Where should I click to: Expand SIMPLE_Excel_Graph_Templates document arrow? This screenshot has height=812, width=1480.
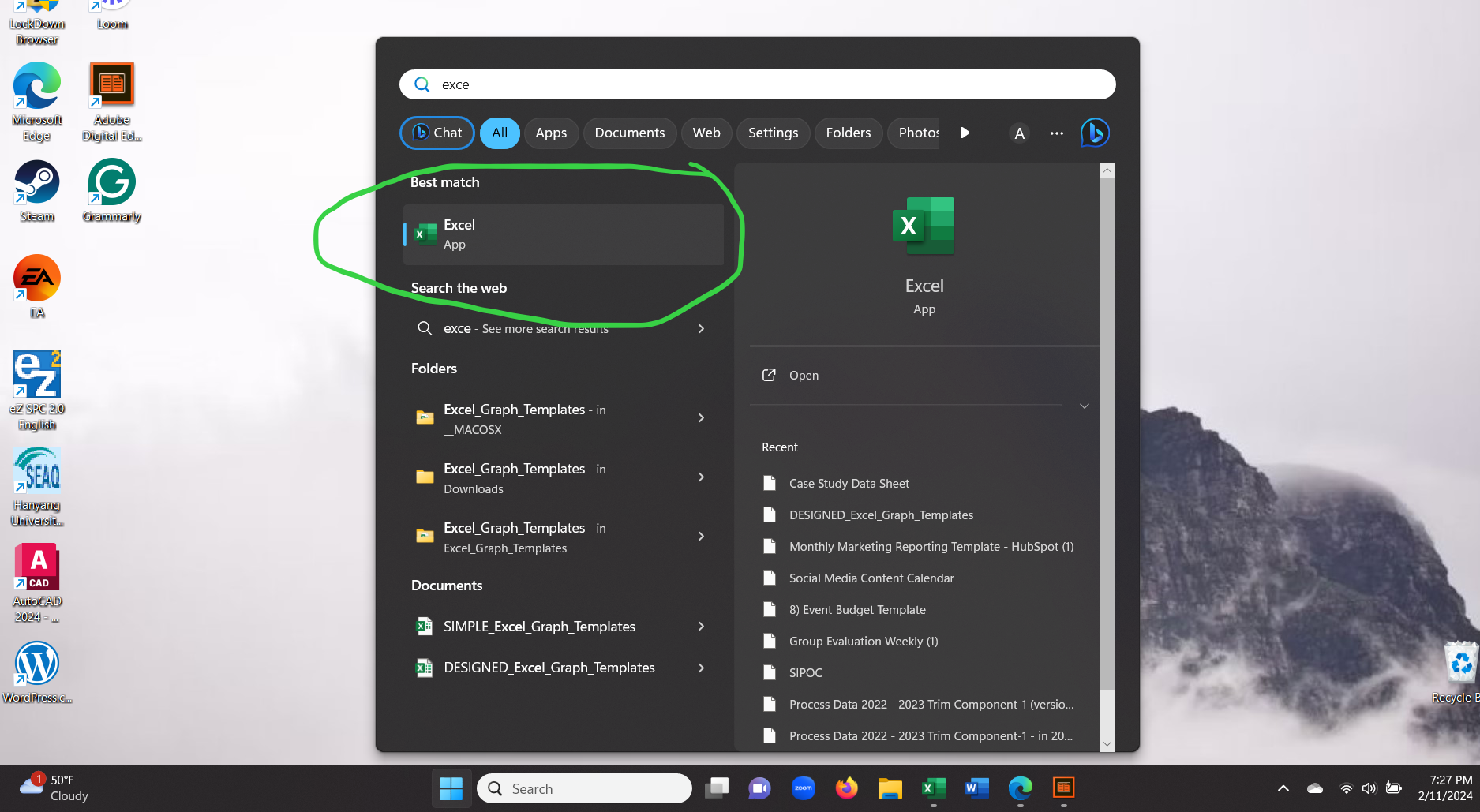(x=701, y=626)
